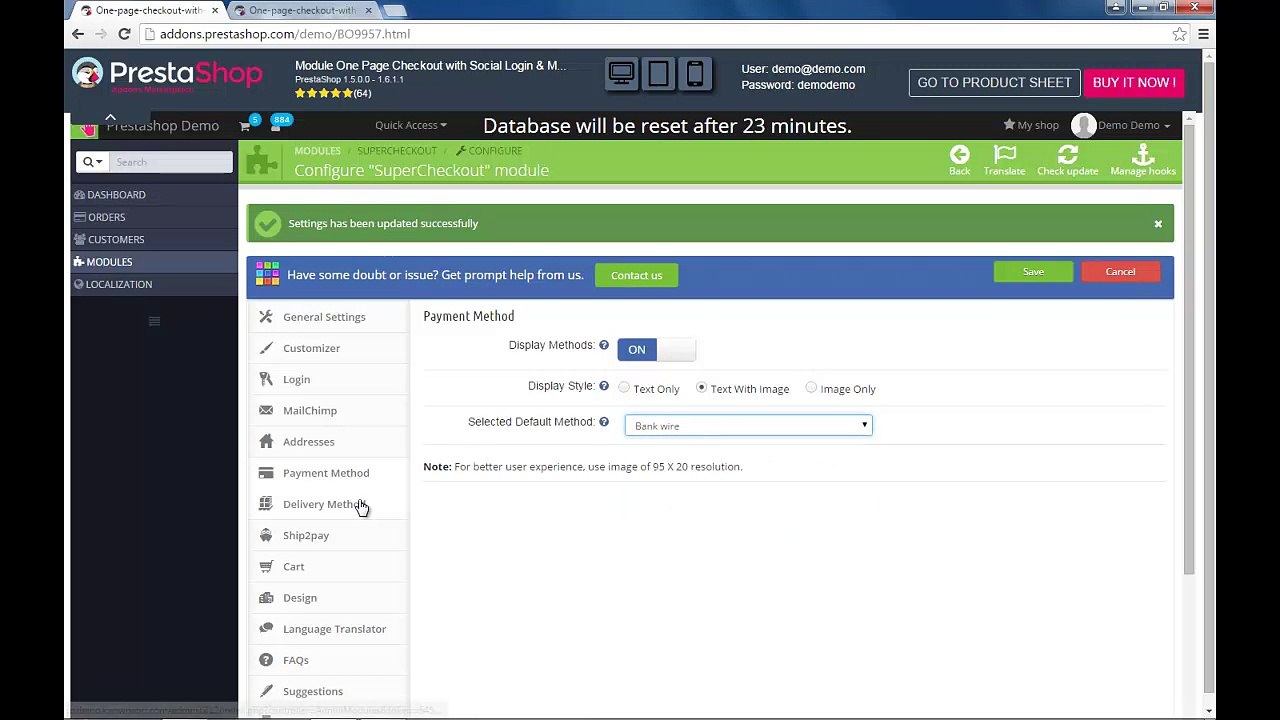Image resolution: width=1280 pixels, height=720 pixels.
Task: Select the Text With Image display style
Action: pyautogui.click(x=701, y=388)
